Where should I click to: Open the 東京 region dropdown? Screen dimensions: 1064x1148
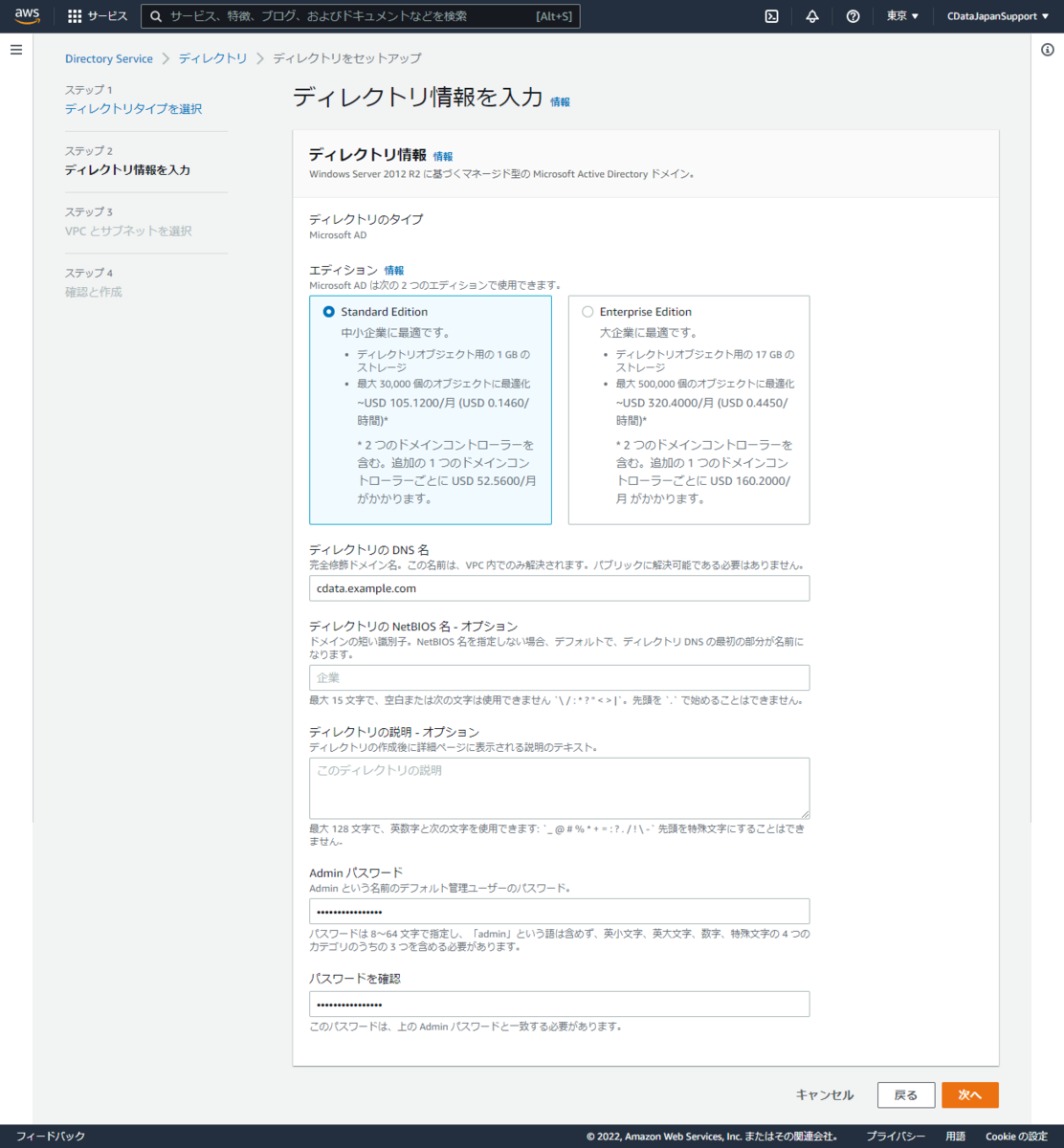tap(902, 16)
